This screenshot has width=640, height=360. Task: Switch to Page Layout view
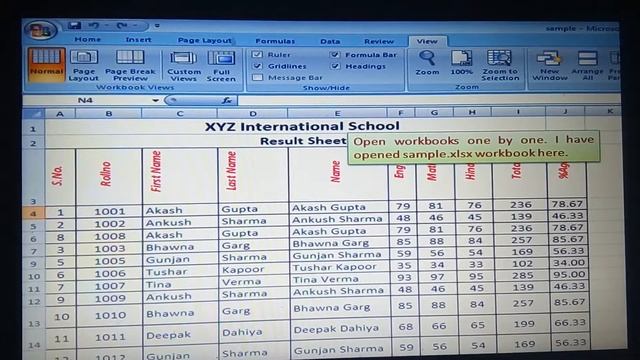pos(83,65)
